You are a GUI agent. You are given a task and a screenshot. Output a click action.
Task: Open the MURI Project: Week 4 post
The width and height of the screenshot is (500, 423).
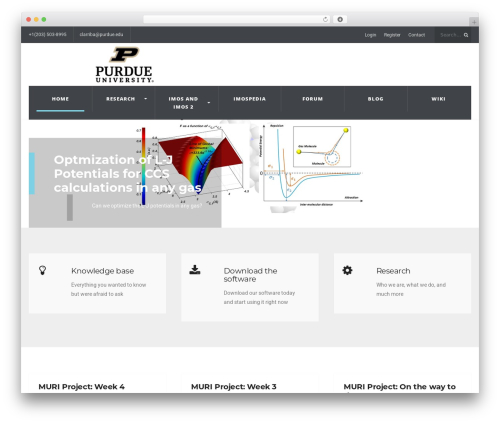tap(82, 387)
